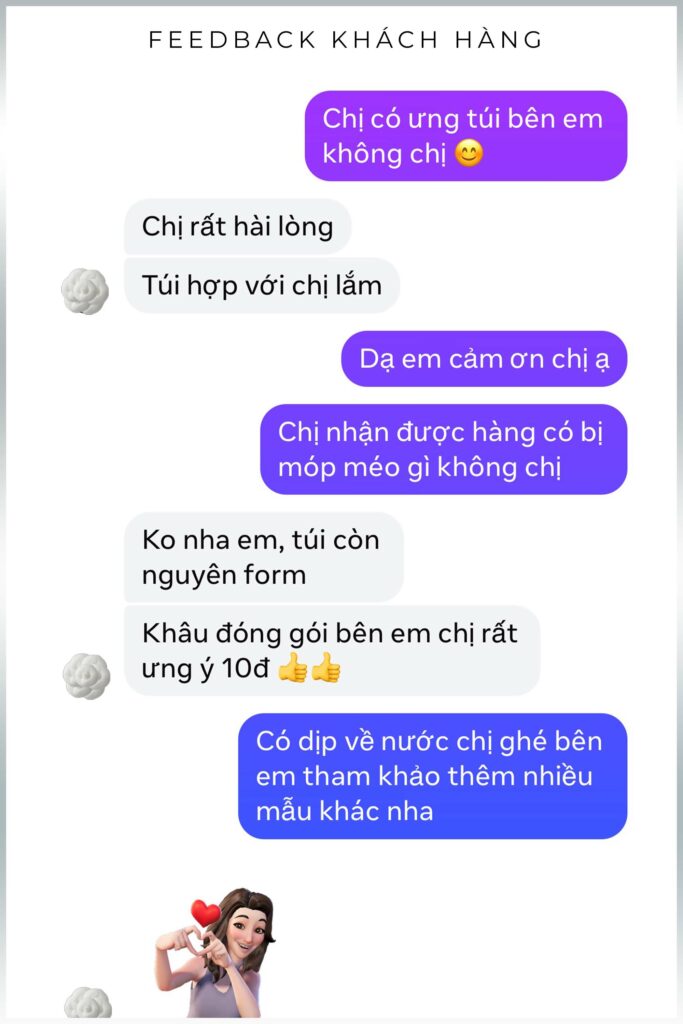This screenshot has width=683, height=1024.
Task: Tap the 'Chị có ưng túi bên em' message
Action: pyautogui.click(x=466, y=136)
